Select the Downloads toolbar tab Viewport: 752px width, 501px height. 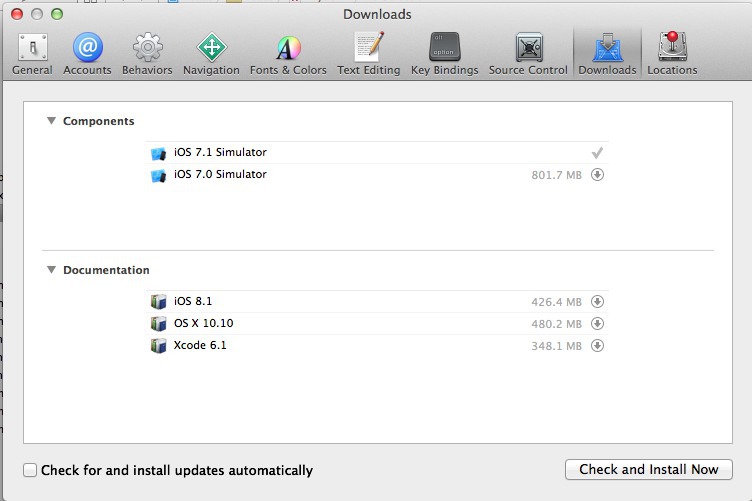click(607, 54)
